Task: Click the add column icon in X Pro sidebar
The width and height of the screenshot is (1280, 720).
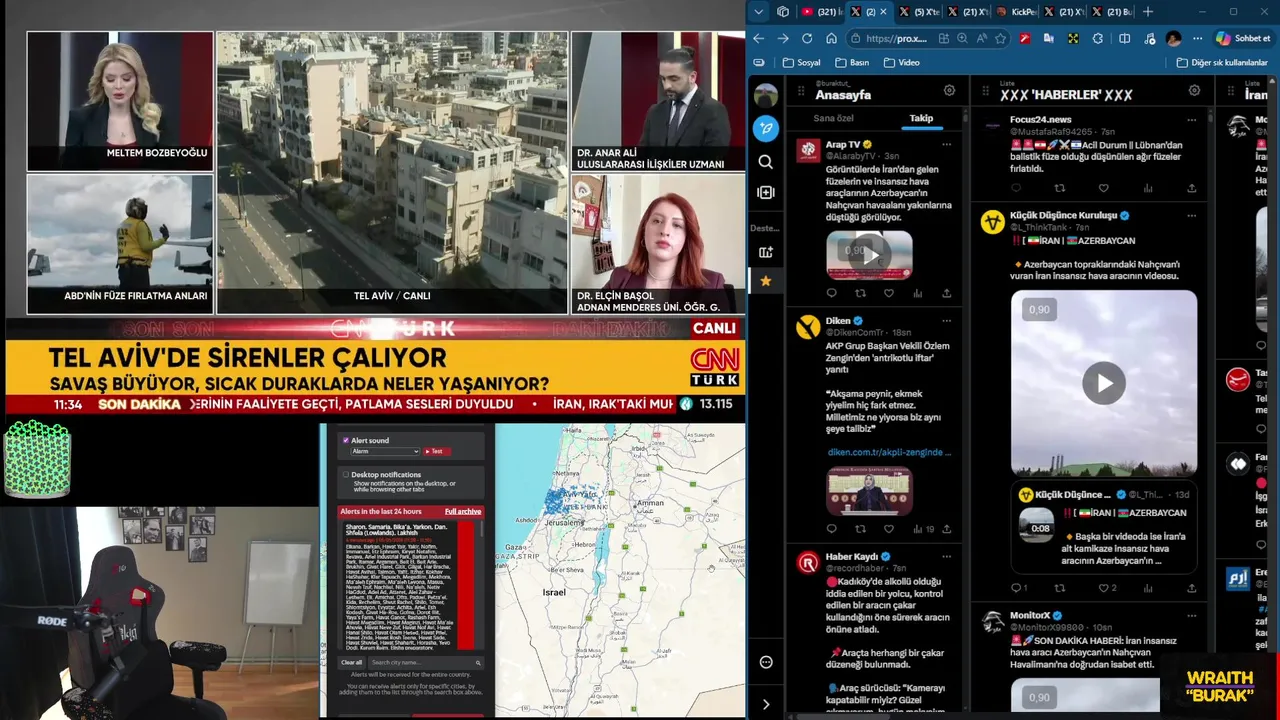Action: [766, 192]
